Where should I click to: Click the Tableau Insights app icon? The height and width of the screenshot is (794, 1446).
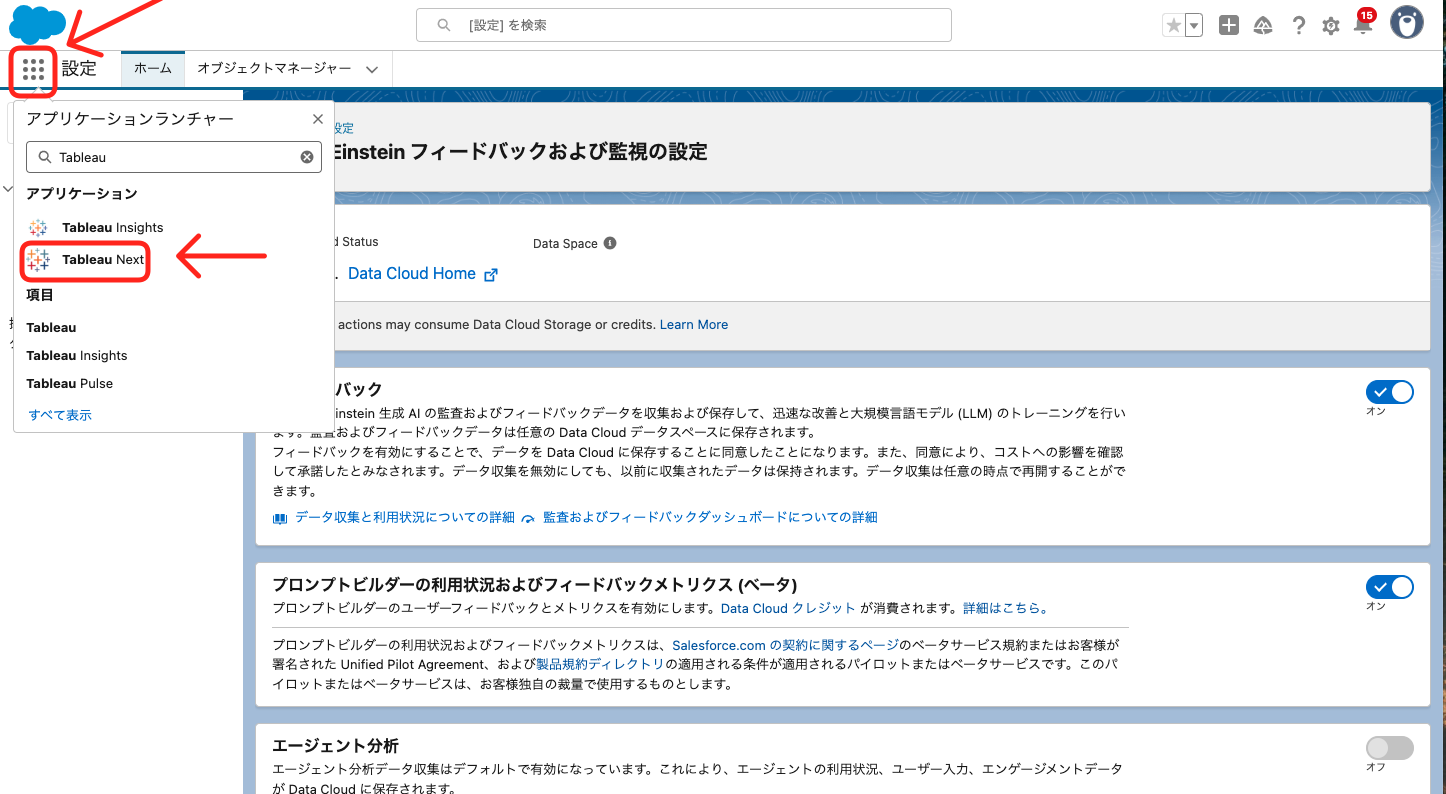(38, 228)
